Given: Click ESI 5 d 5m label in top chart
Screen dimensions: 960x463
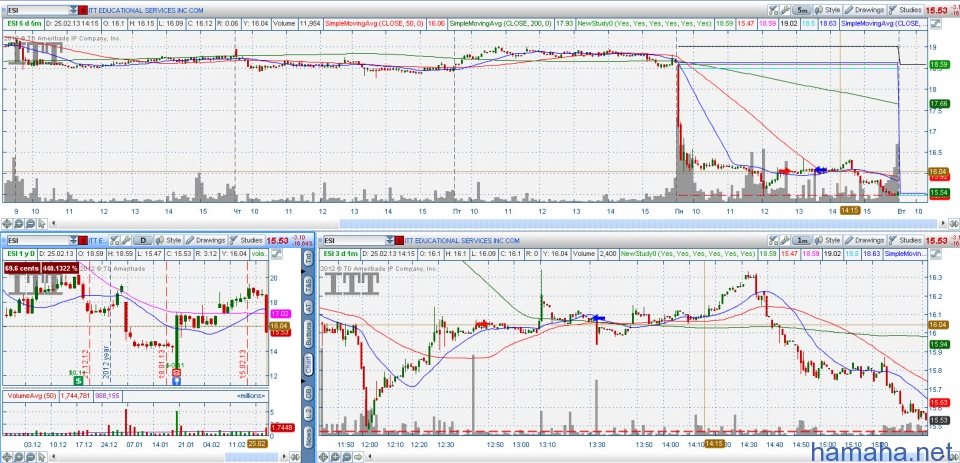Looking at the screenshot, I should [x=25, y=24].
